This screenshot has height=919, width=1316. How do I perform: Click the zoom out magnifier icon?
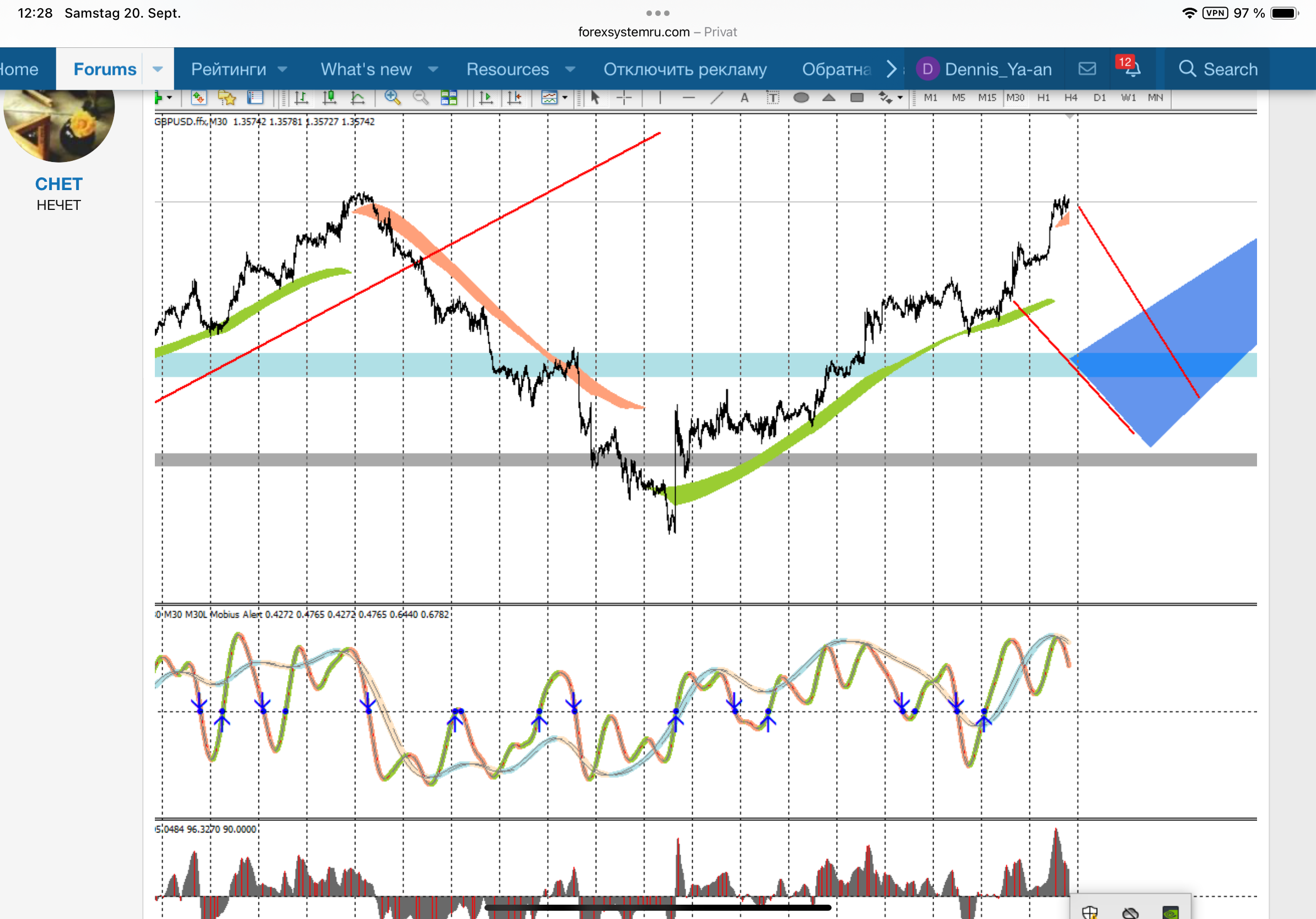pyautogui.click(x=420, y=98)
